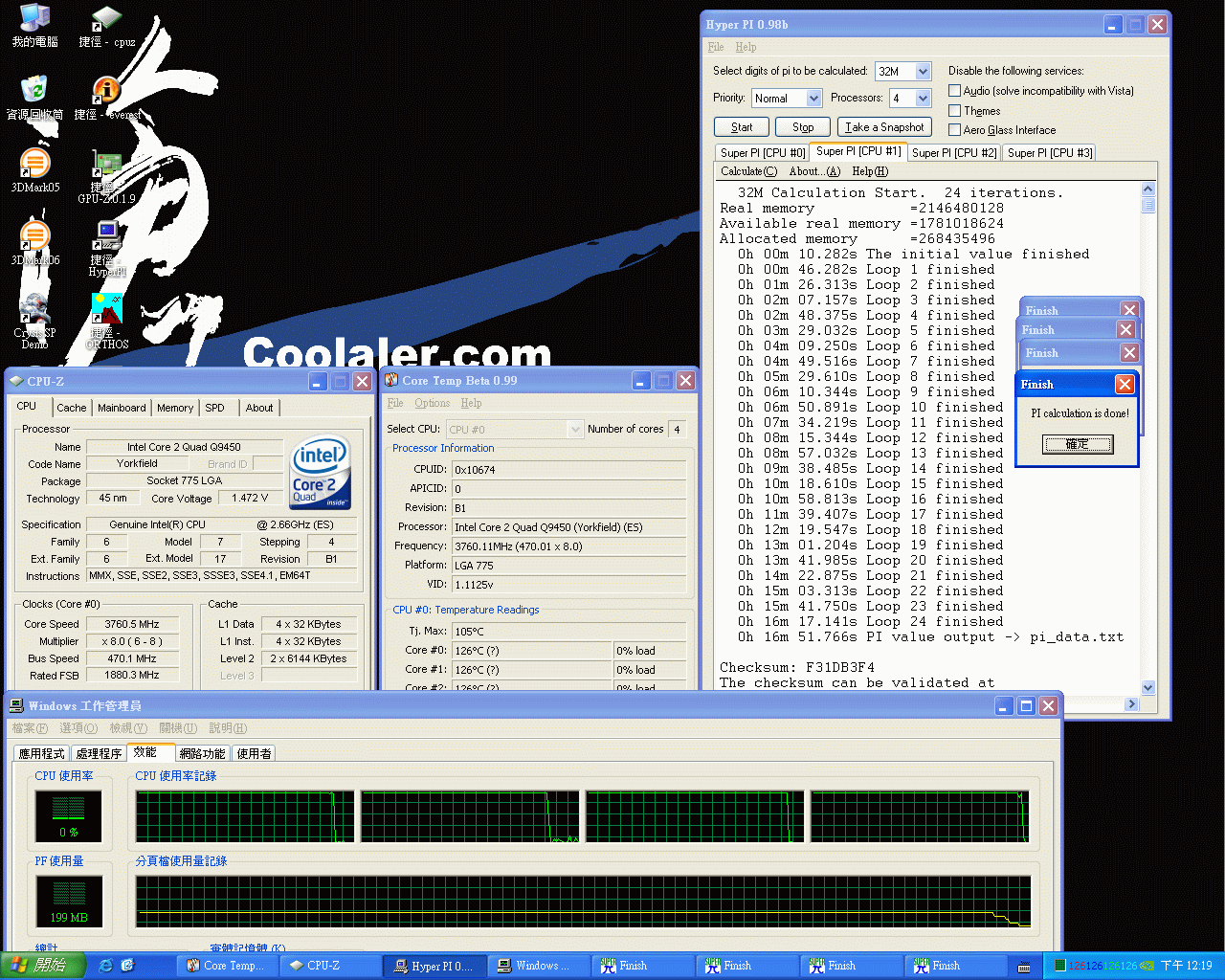Click the Intel Core 2 Quad logo in CPU-Z
The width and height of the screenshot is (1225, 980).
click(321, 473)
